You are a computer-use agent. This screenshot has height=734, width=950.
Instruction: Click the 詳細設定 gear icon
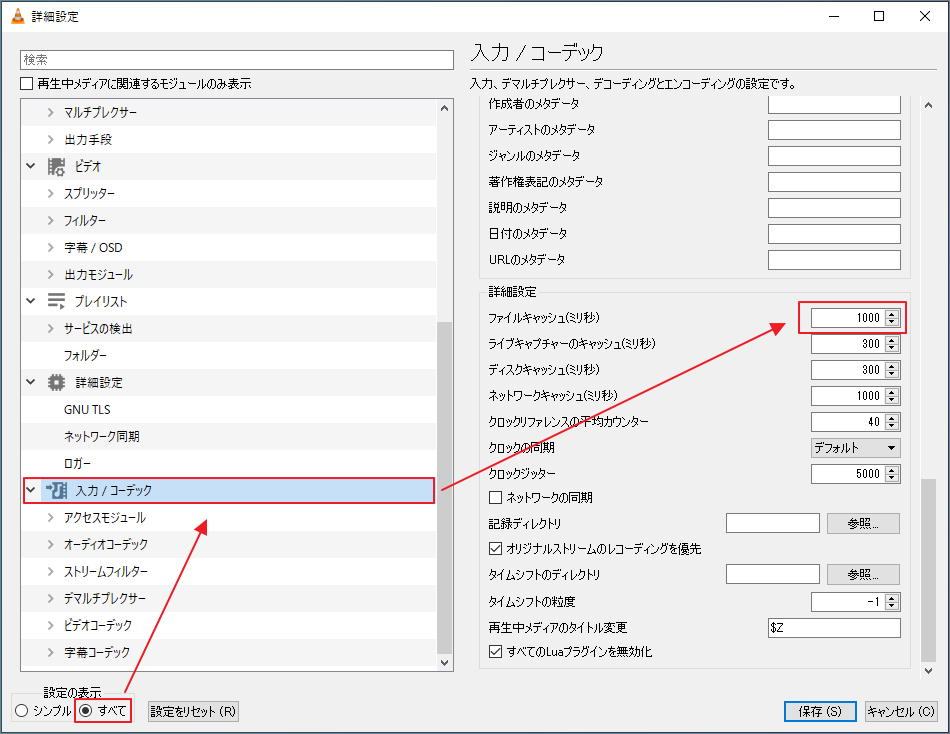pyautogui.click(x=55, y=381)
